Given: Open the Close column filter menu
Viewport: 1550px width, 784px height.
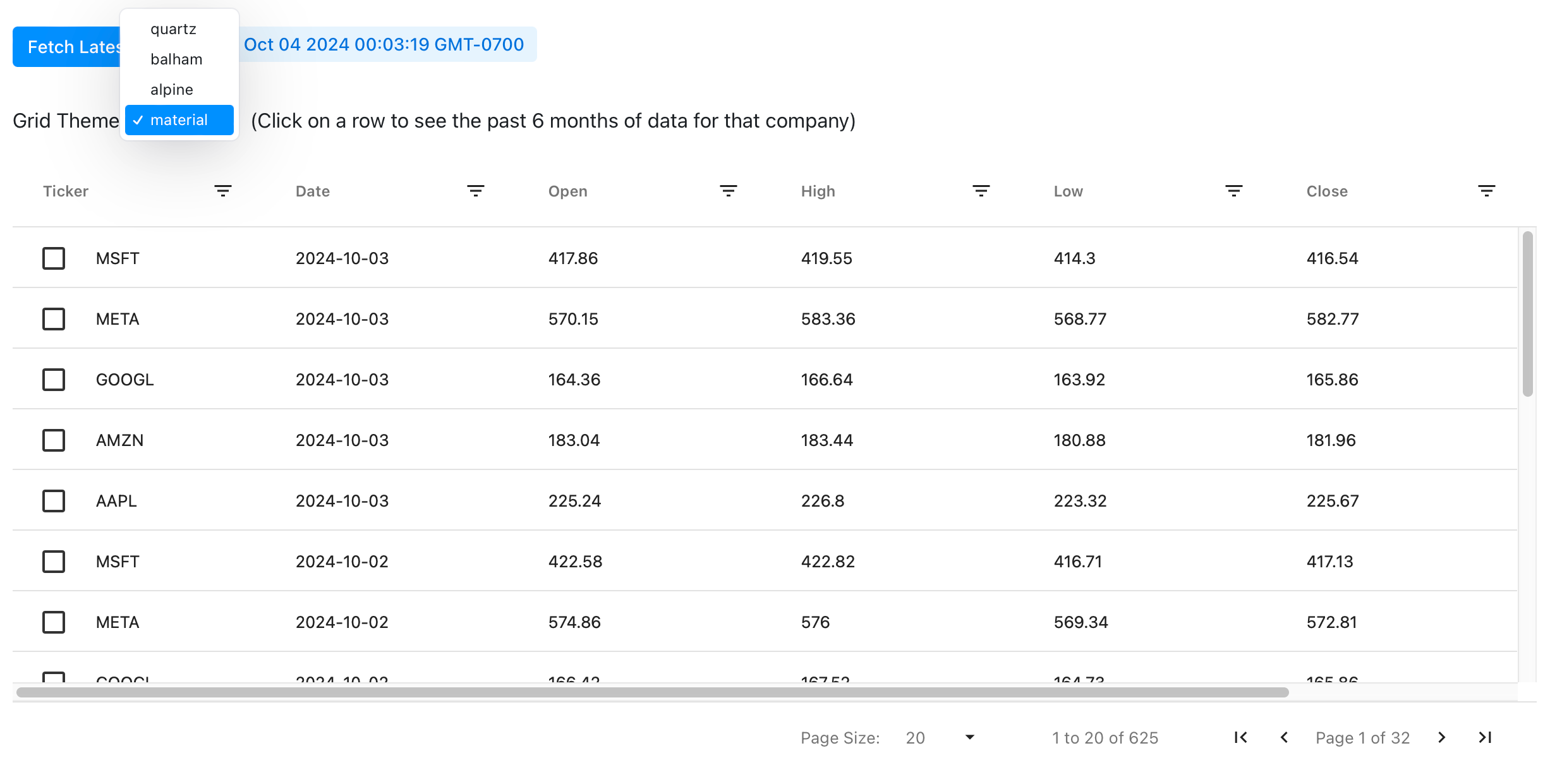Looking at the screenshot, I should 1486,191.
